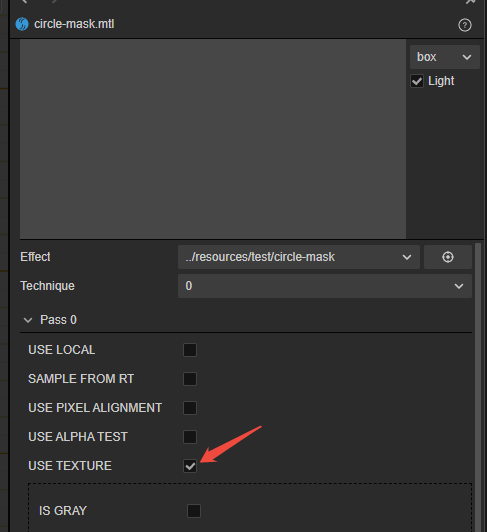Viewport: 487px width, 532px height.
Task: Click the USE PIXEL ALIGNMENT label
Action: tap(95, 408)
